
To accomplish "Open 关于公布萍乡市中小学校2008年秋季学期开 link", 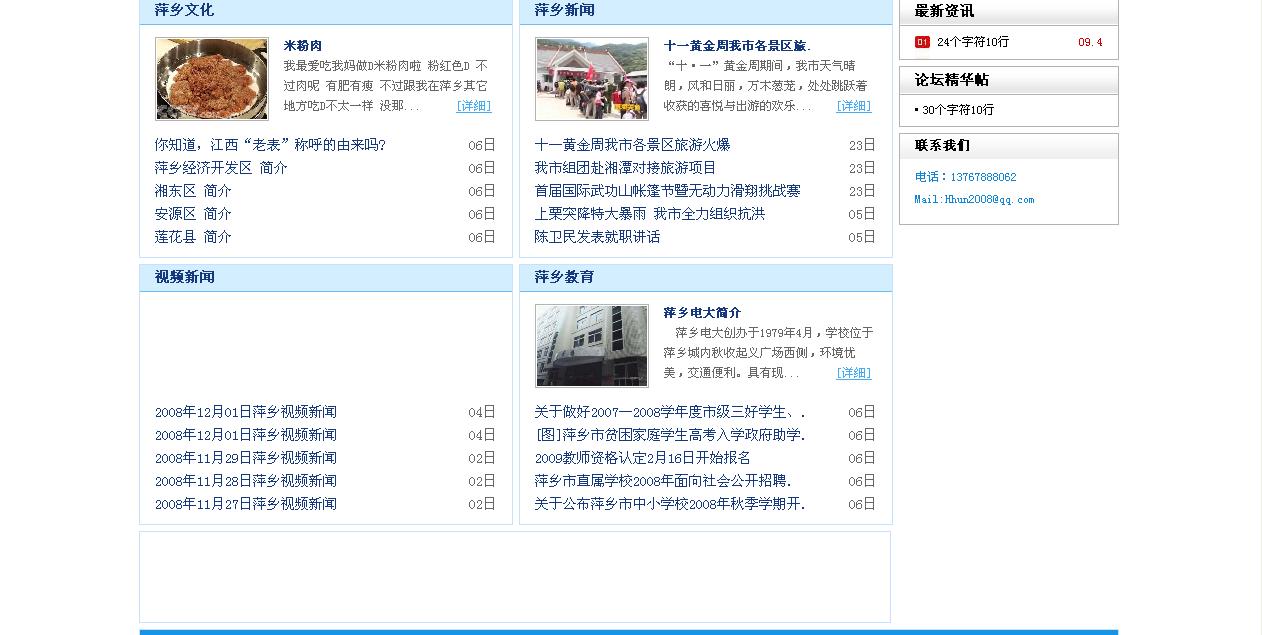I will 670,504.
